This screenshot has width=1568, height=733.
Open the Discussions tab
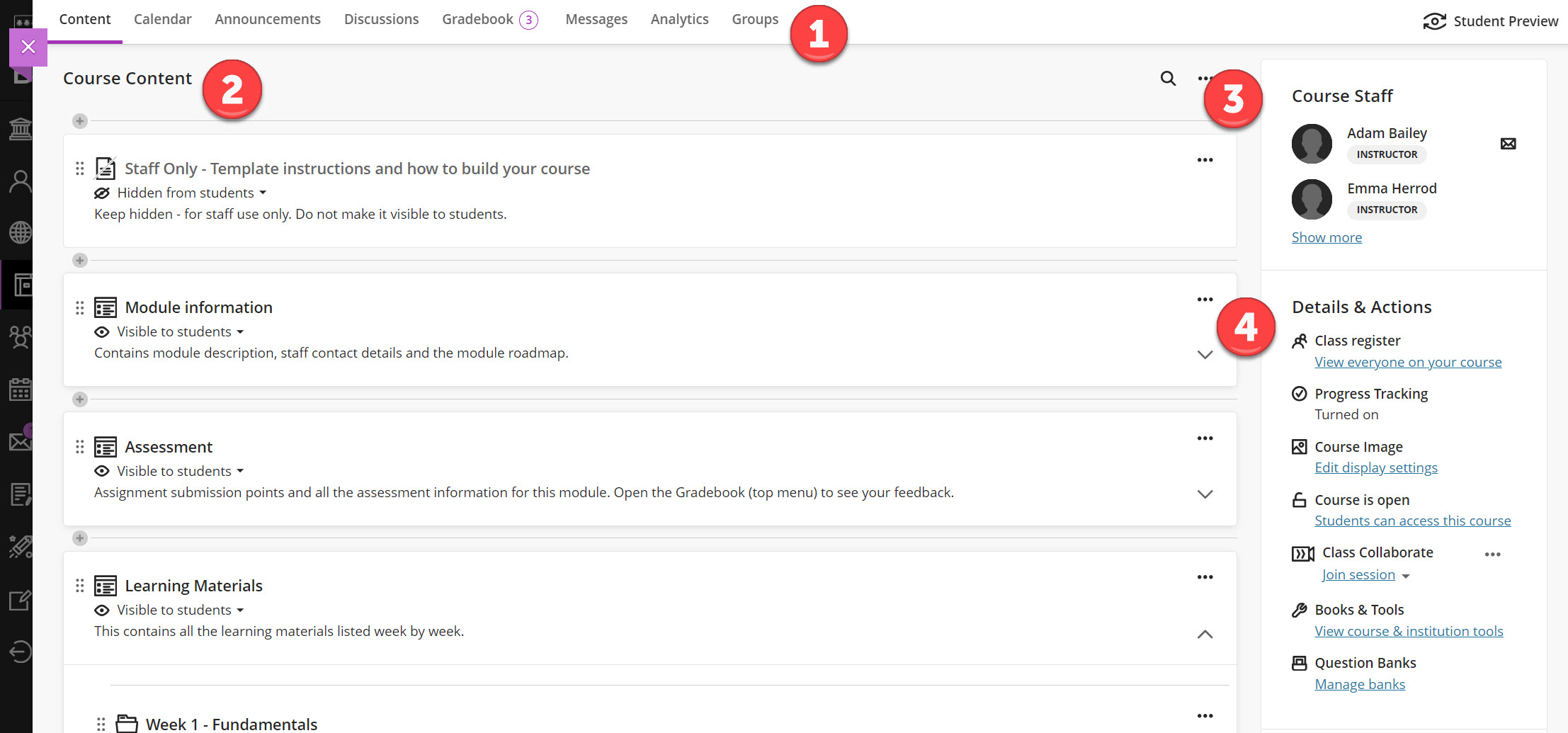click(x=381, y=20)
